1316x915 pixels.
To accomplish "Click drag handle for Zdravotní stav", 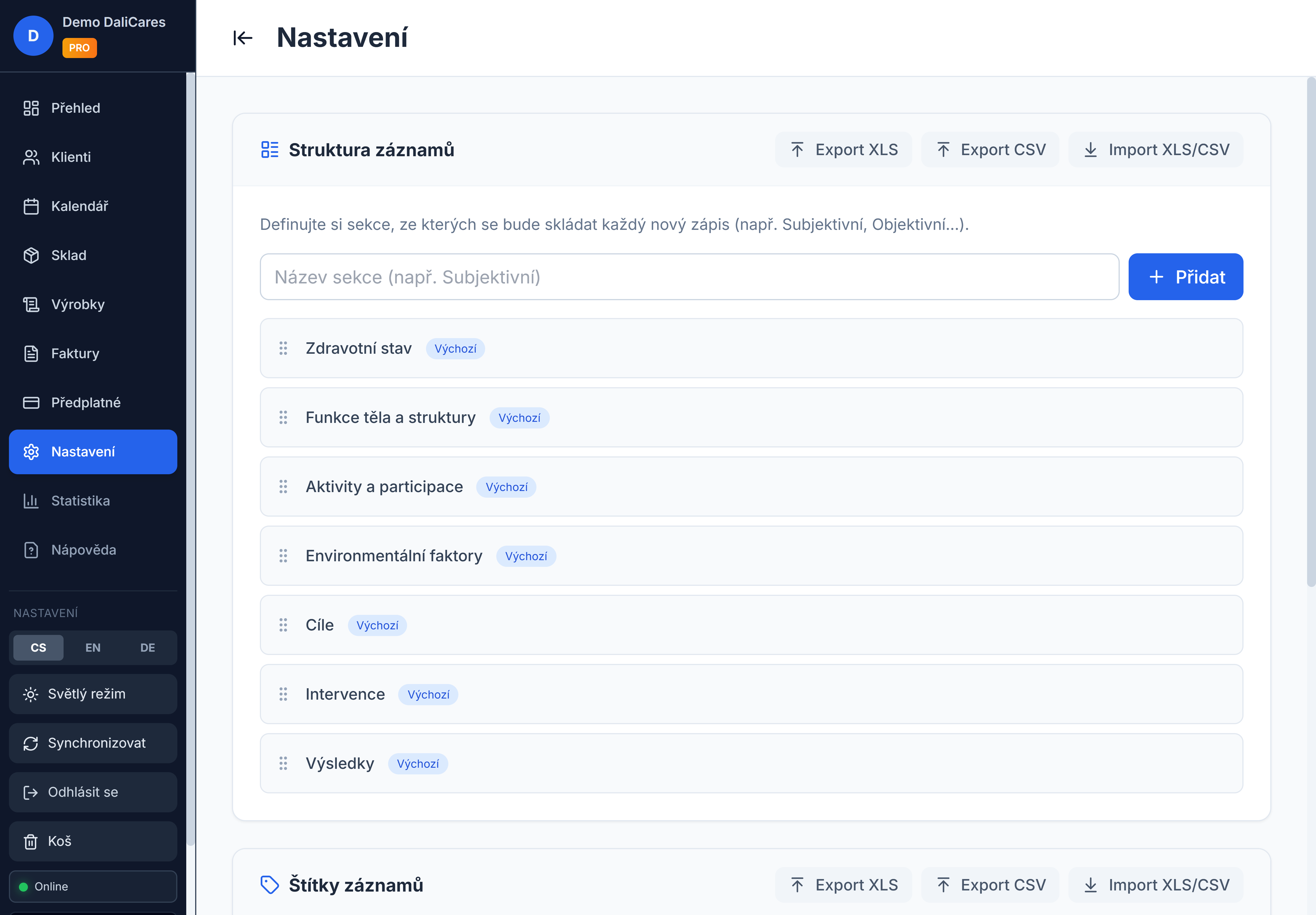I will pyautogui.click(x=283, y=348).
